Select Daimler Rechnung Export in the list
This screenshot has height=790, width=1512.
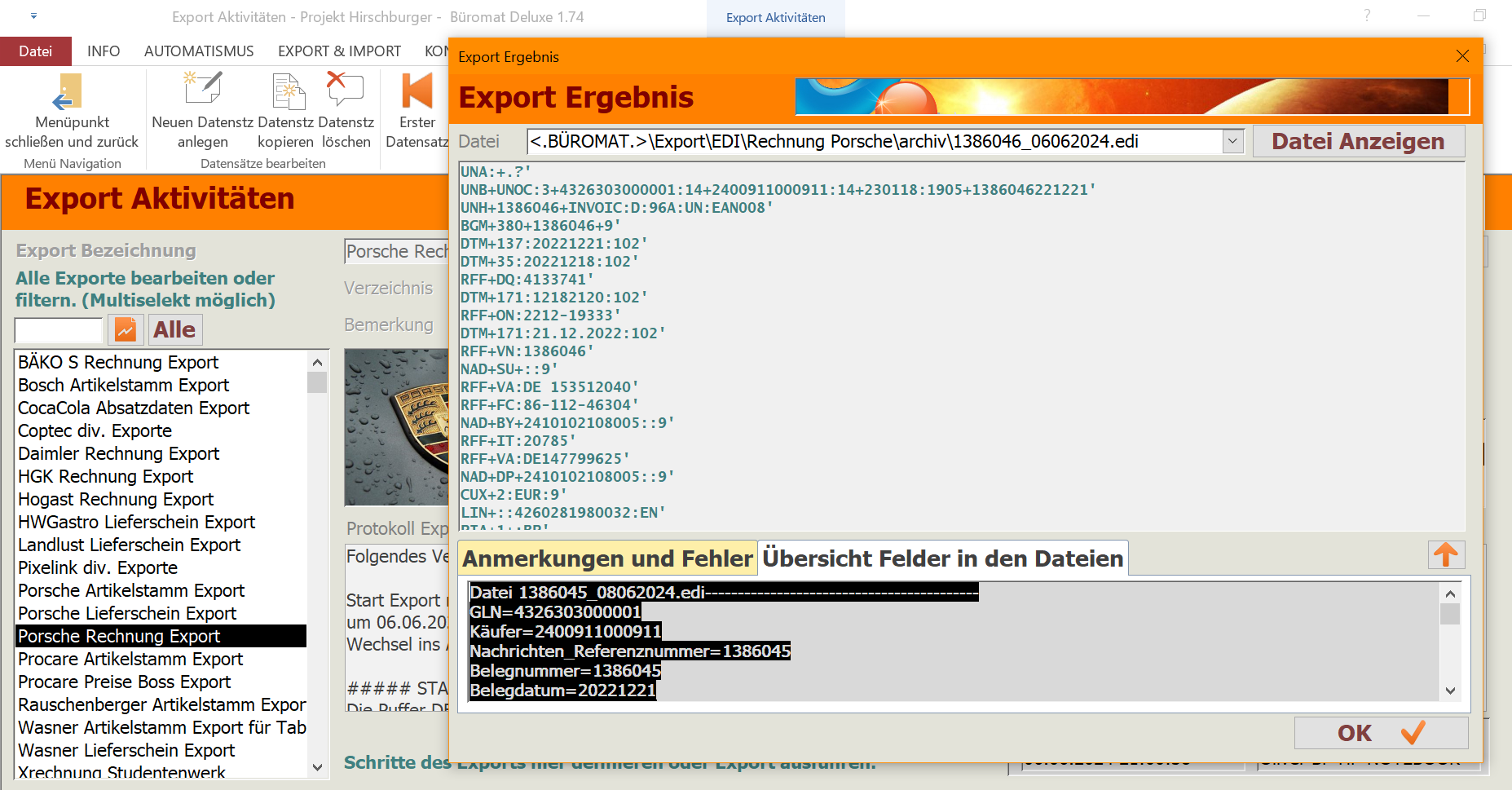click(x=119, y=453)
